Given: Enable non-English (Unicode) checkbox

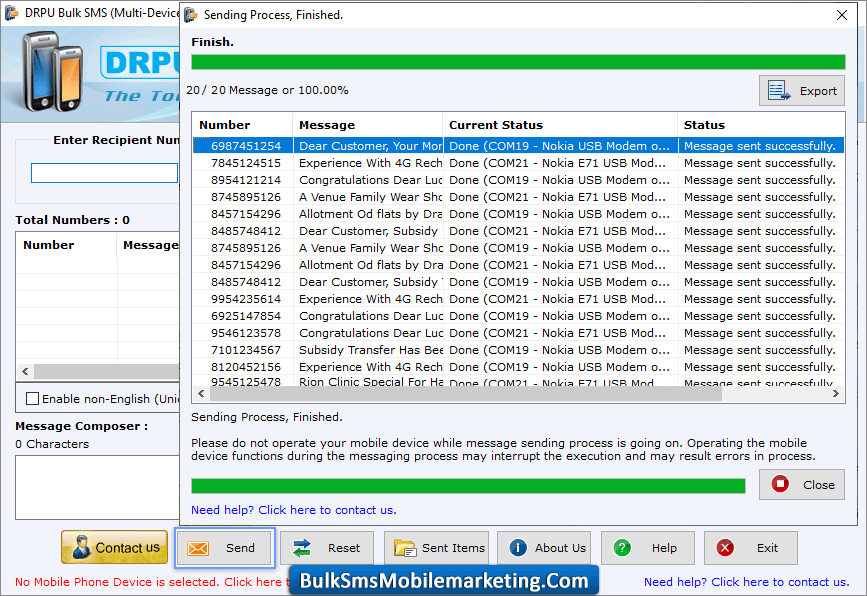Looking at the screenshot, I should pos(33,399).
